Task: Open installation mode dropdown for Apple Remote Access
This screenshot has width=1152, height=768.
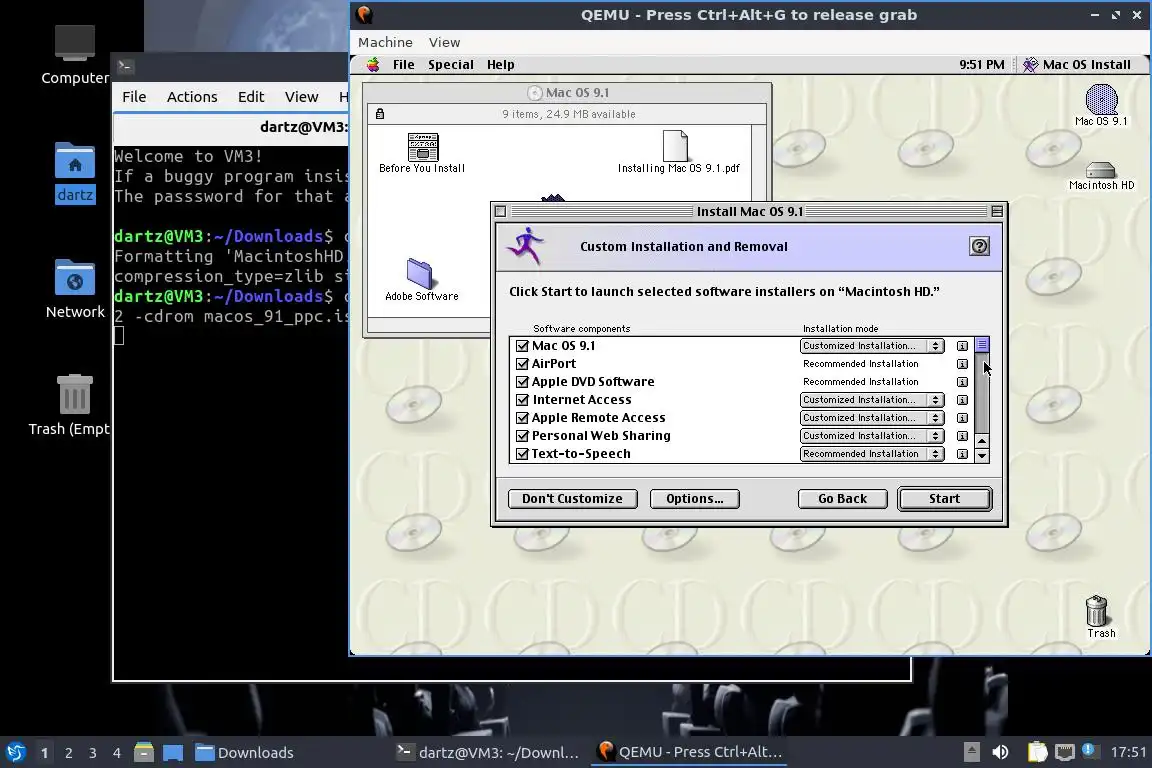Action: (871, 417)
